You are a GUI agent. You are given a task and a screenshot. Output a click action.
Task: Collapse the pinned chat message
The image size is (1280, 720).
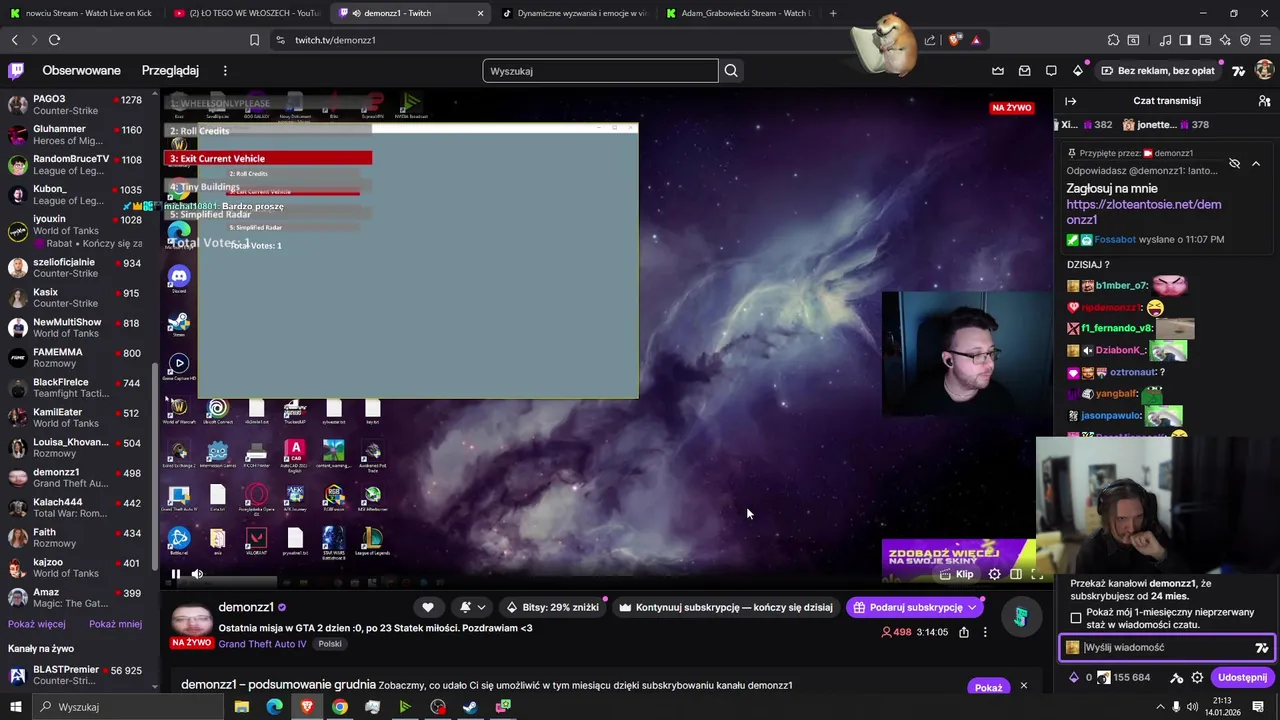(x=1256, y=163)
